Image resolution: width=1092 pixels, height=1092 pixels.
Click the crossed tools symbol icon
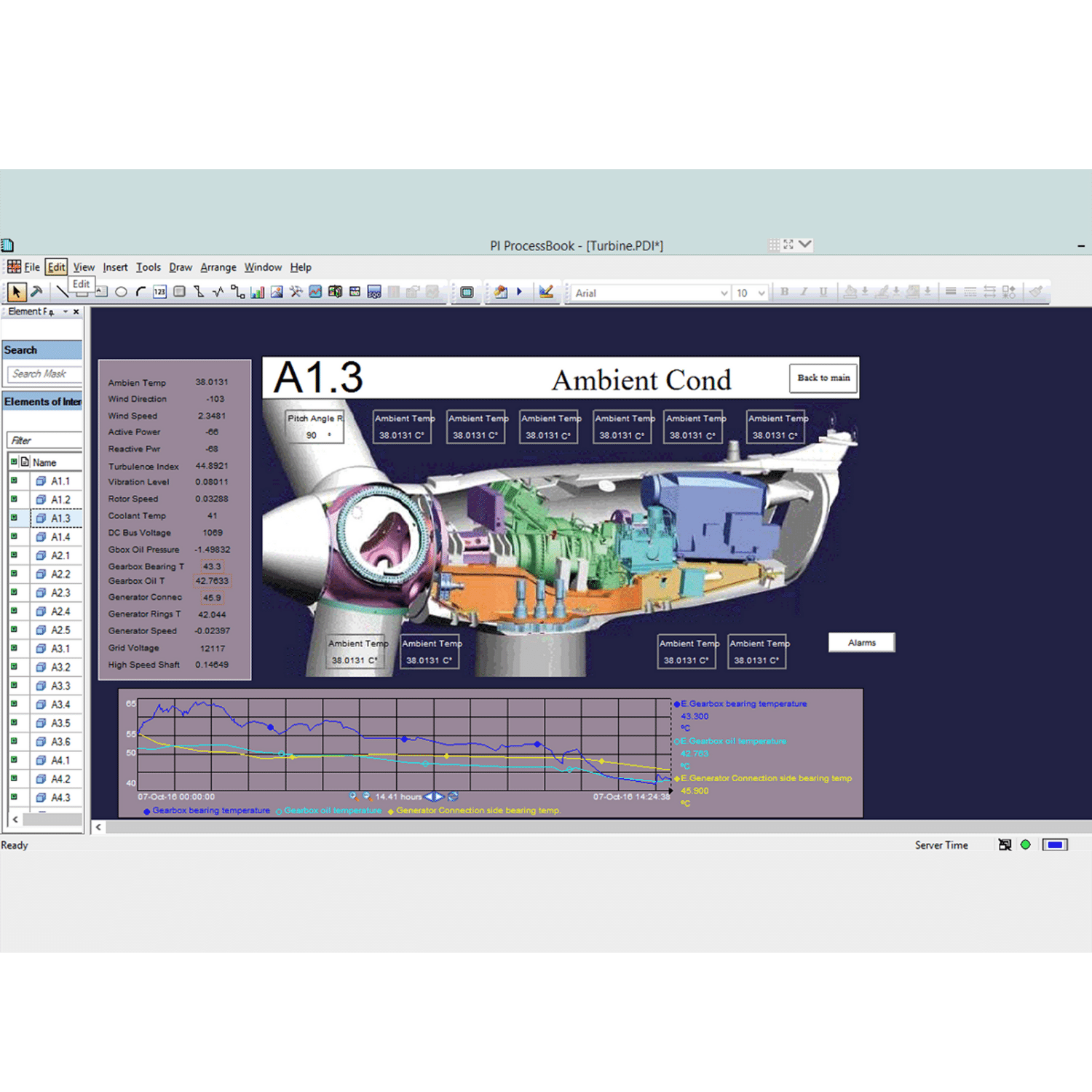click(296, 293)
